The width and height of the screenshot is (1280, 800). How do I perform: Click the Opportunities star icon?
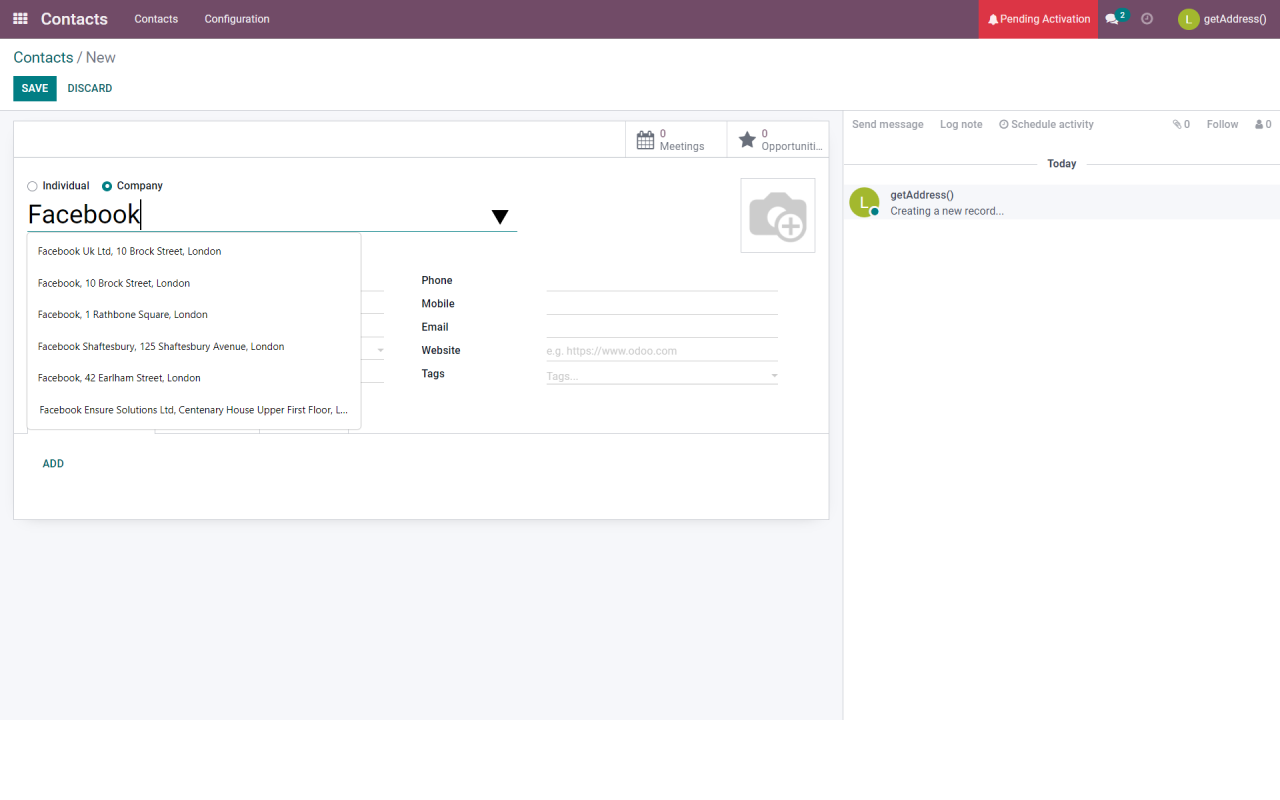pyautogui.click(x=747, y=140)
